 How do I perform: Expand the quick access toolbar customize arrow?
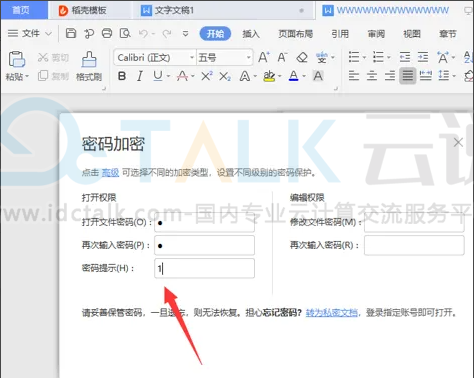pyautogui.click(x=186, y=33)
